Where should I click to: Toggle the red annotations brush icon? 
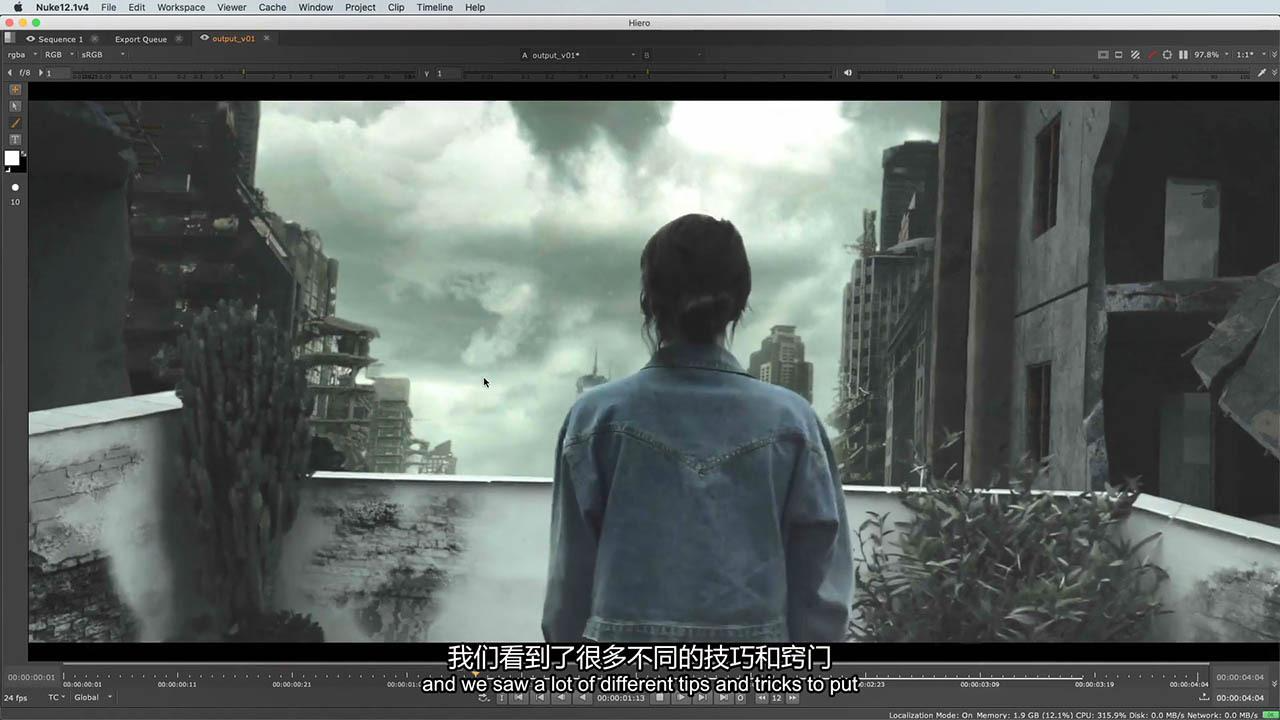pos(1152,55)
